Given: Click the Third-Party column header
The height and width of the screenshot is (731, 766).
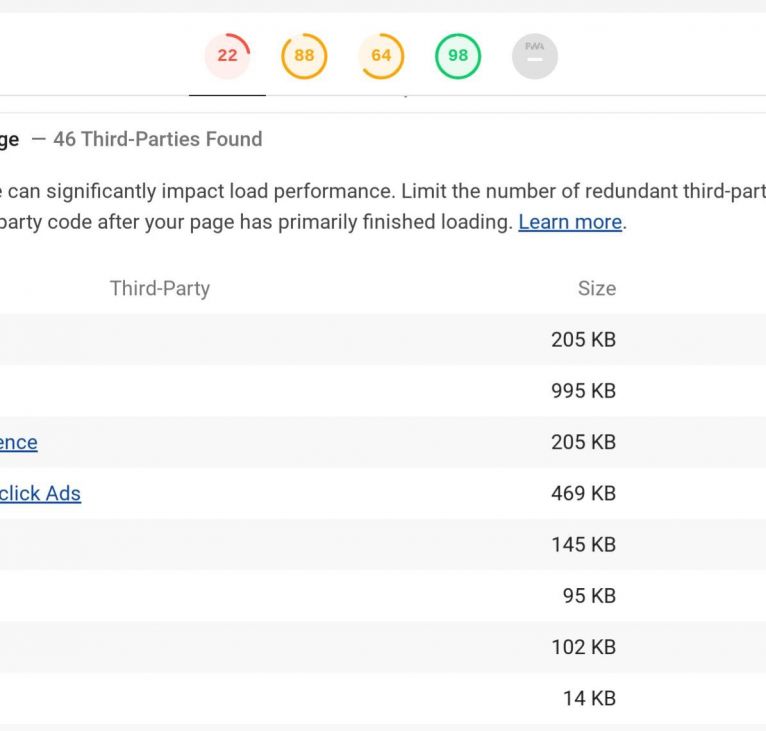Looking at the screenshot, I should (x=159, y=288).
